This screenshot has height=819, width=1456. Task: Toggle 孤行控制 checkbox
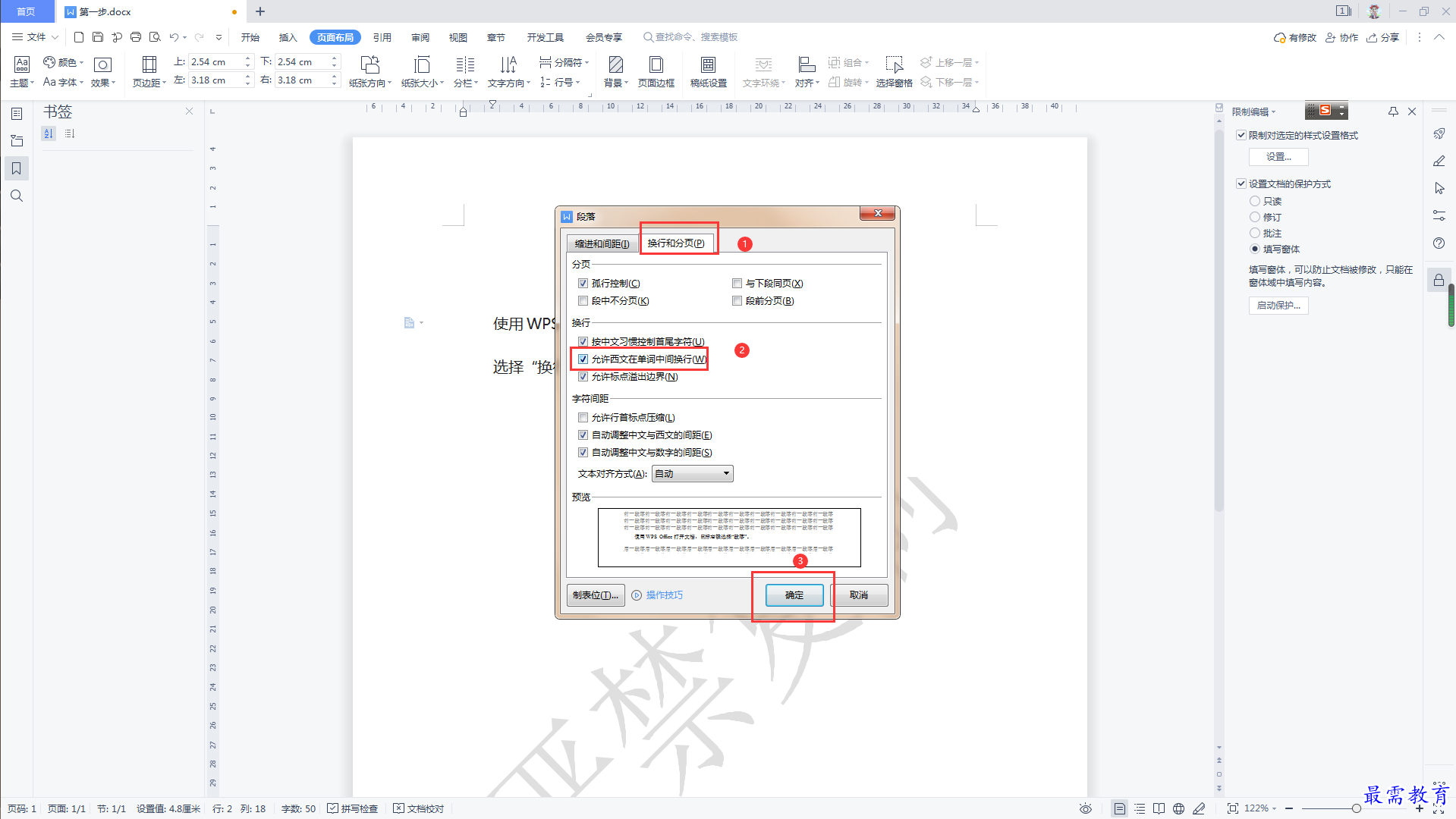click(583, 283)
